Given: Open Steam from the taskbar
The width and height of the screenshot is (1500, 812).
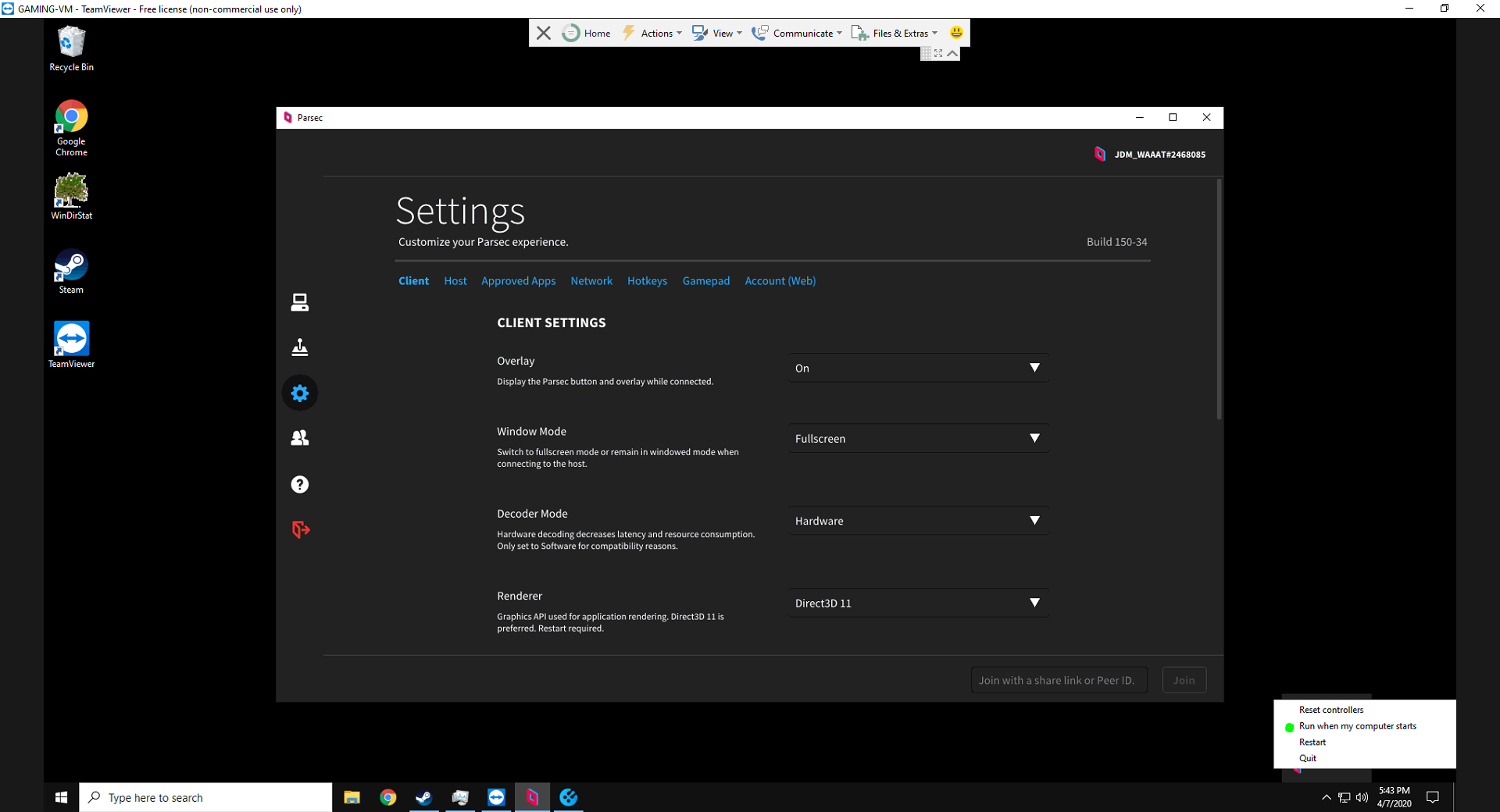Looking at the screenshot, I should coord(423,797).
